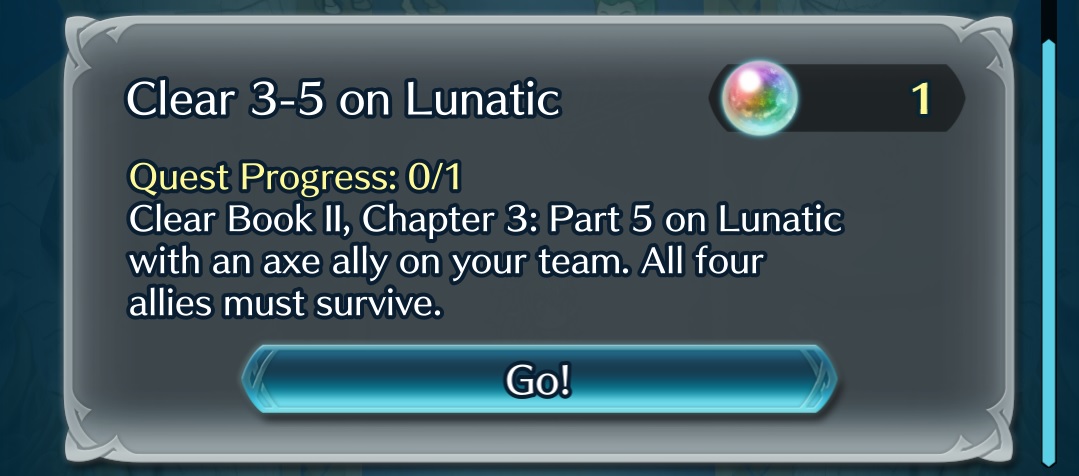This screenshot has width=1079, height=476.
Task: Tap the "Quest Progress: 0/1" text
Action: (x=295, y=177)
